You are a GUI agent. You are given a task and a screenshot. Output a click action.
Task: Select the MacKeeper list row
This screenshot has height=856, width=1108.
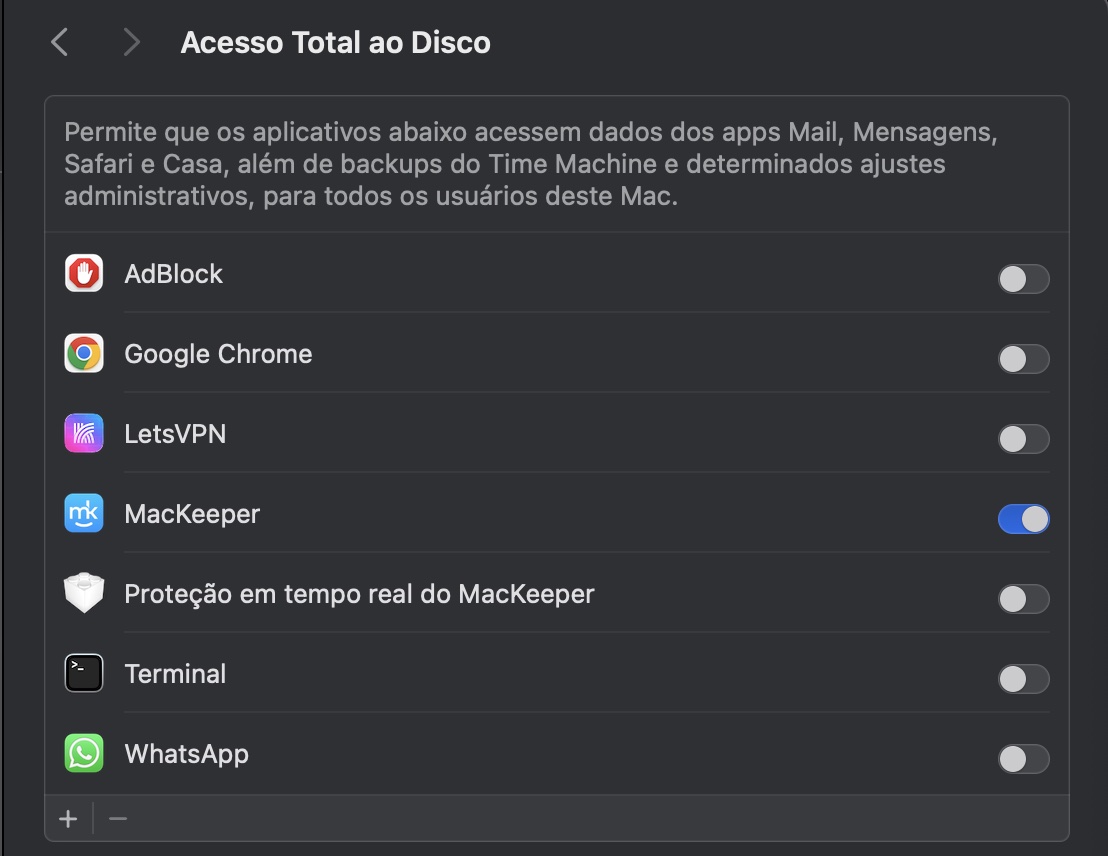click(x=500, y=513)
